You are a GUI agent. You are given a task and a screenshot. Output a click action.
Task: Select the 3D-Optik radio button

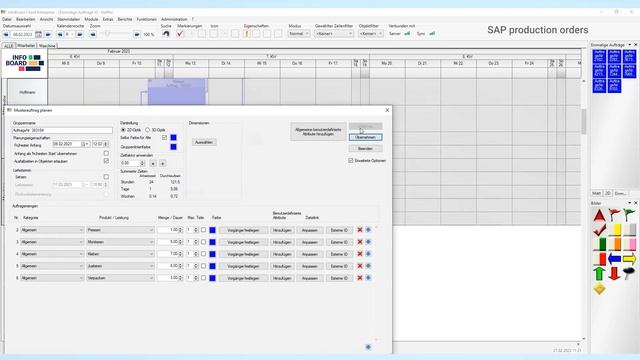147,130
